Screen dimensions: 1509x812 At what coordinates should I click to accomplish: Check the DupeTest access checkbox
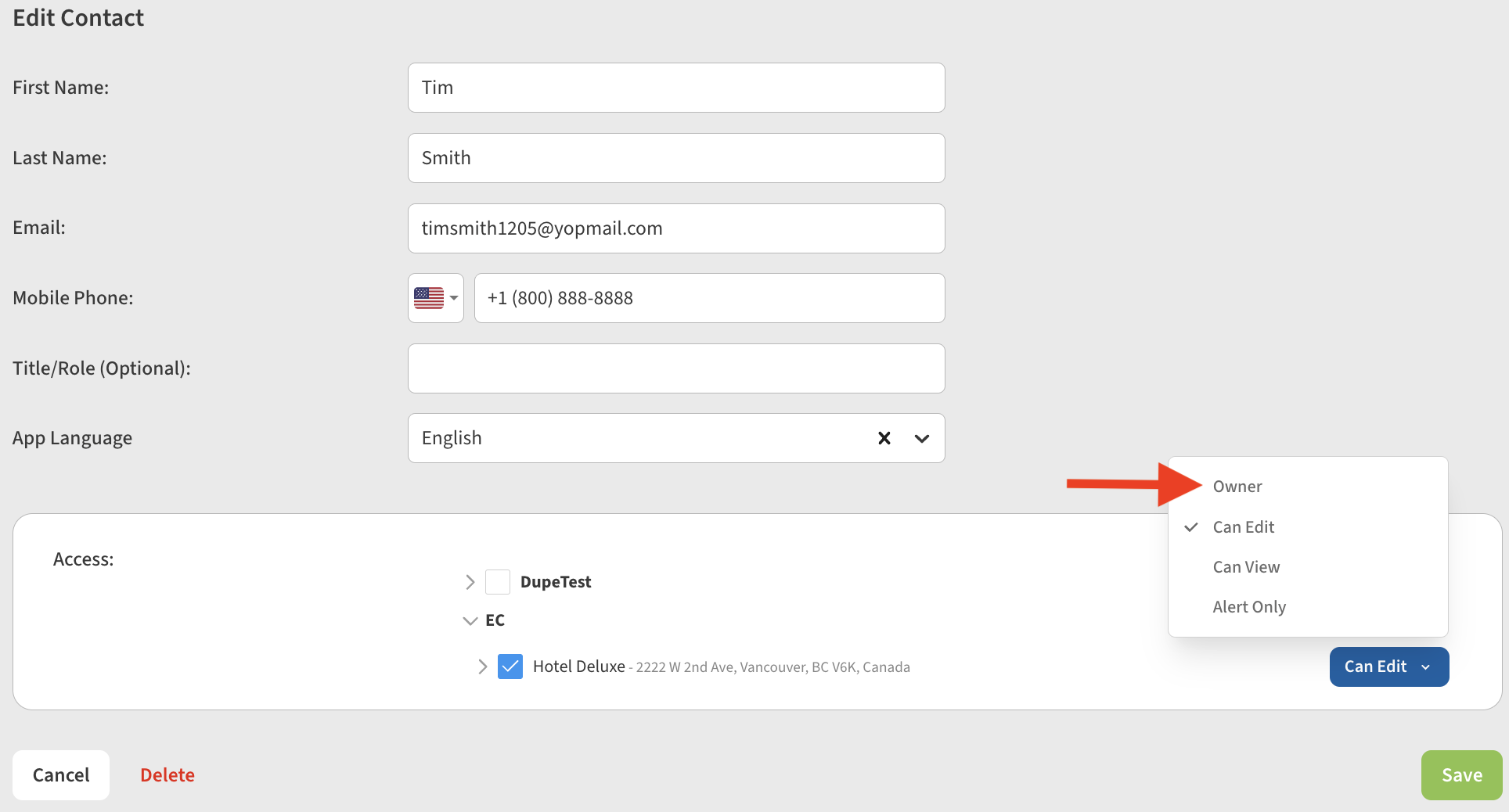(x=498, y=582)
